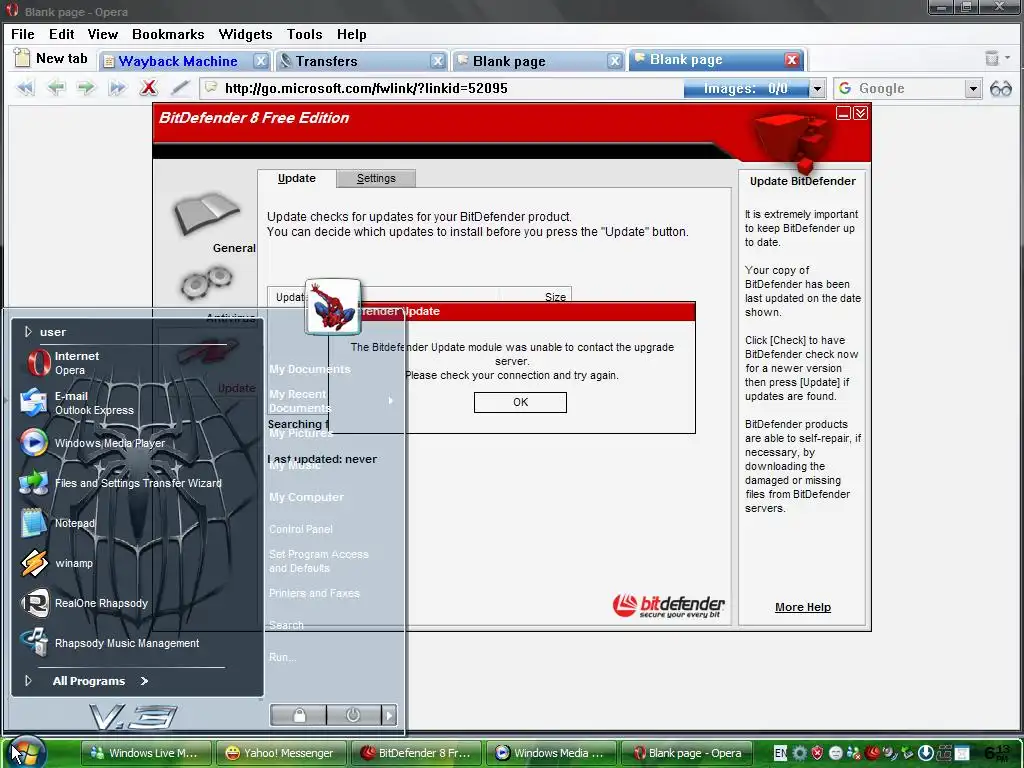Open the Edit menu in Opera
The image size is (1024, 768).
pos(61,34)
